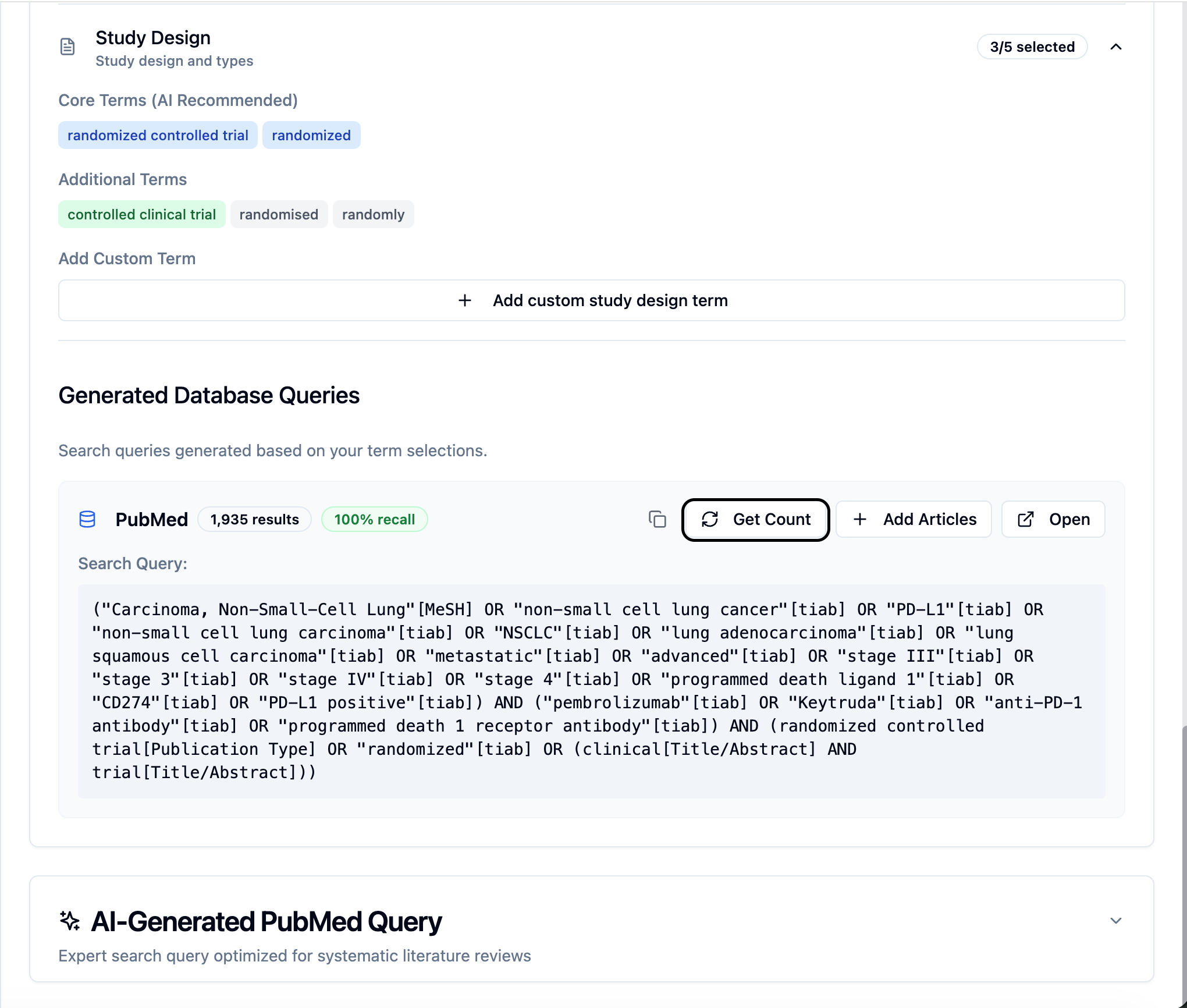Click the PubMed database icon
The width and height of the screenshot is (1187, 1008).
pyautogui.click(x=87, y=519)
